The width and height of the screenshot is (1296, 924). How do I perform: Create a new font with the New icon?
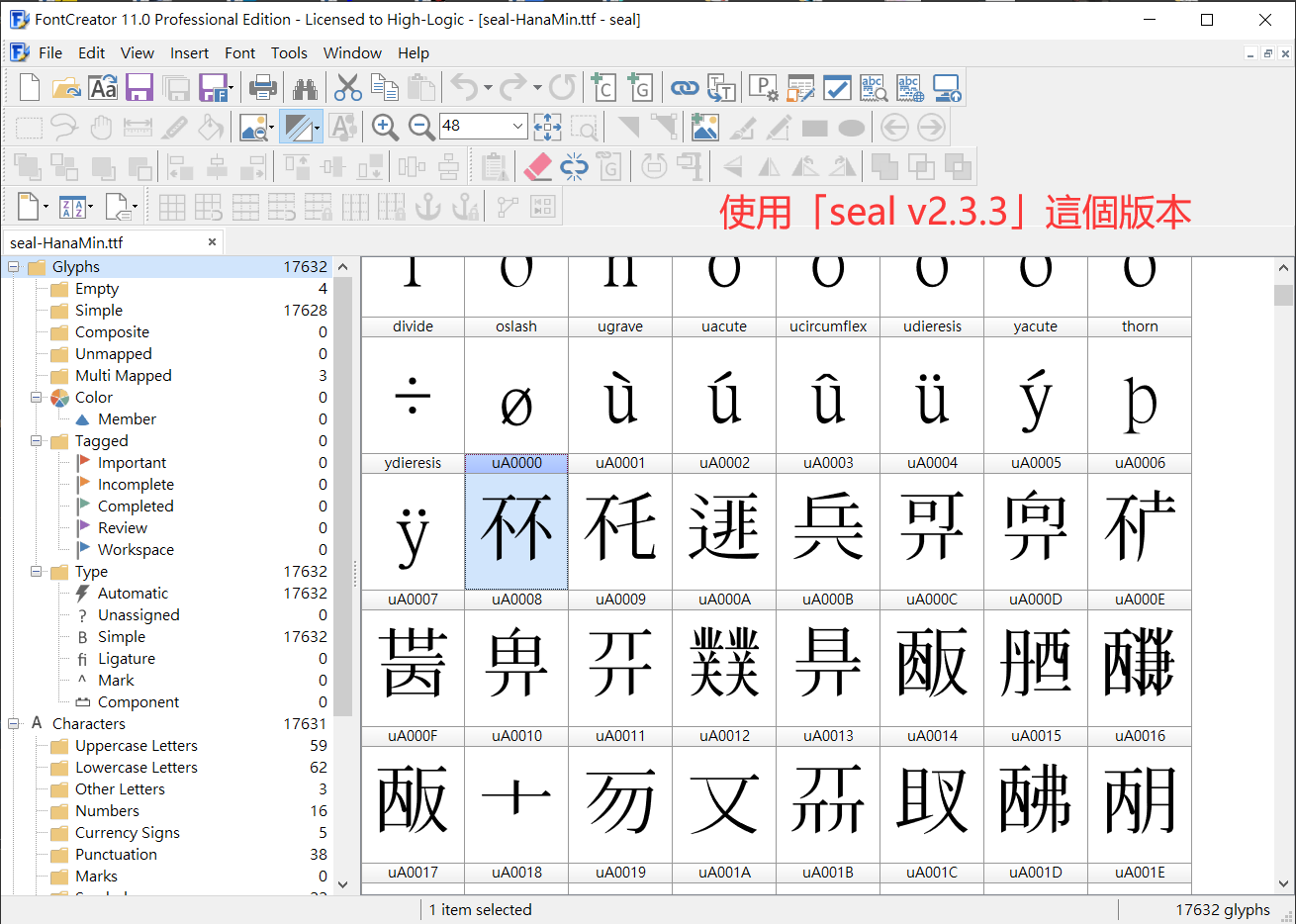[30, 88]
